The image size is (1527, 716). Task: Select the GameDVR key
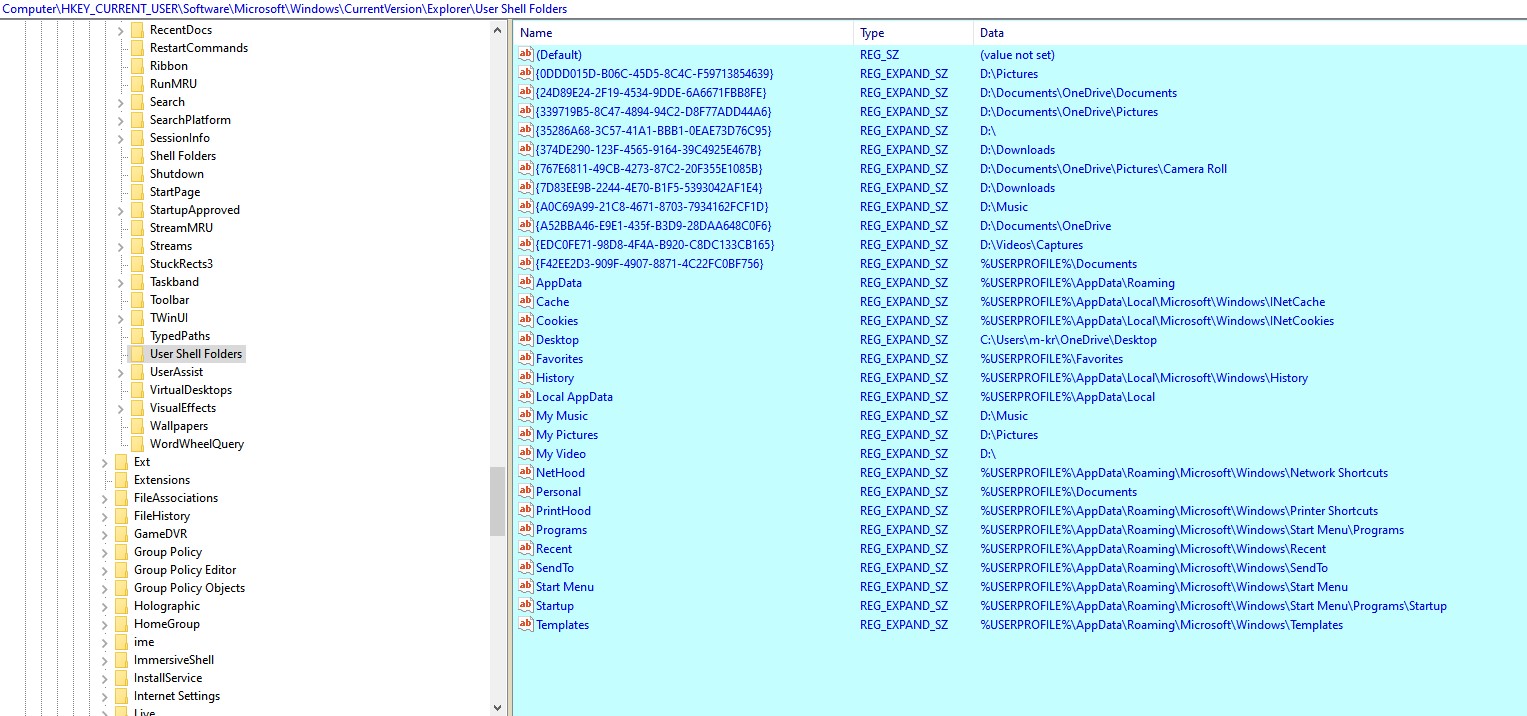coord(160,534)
